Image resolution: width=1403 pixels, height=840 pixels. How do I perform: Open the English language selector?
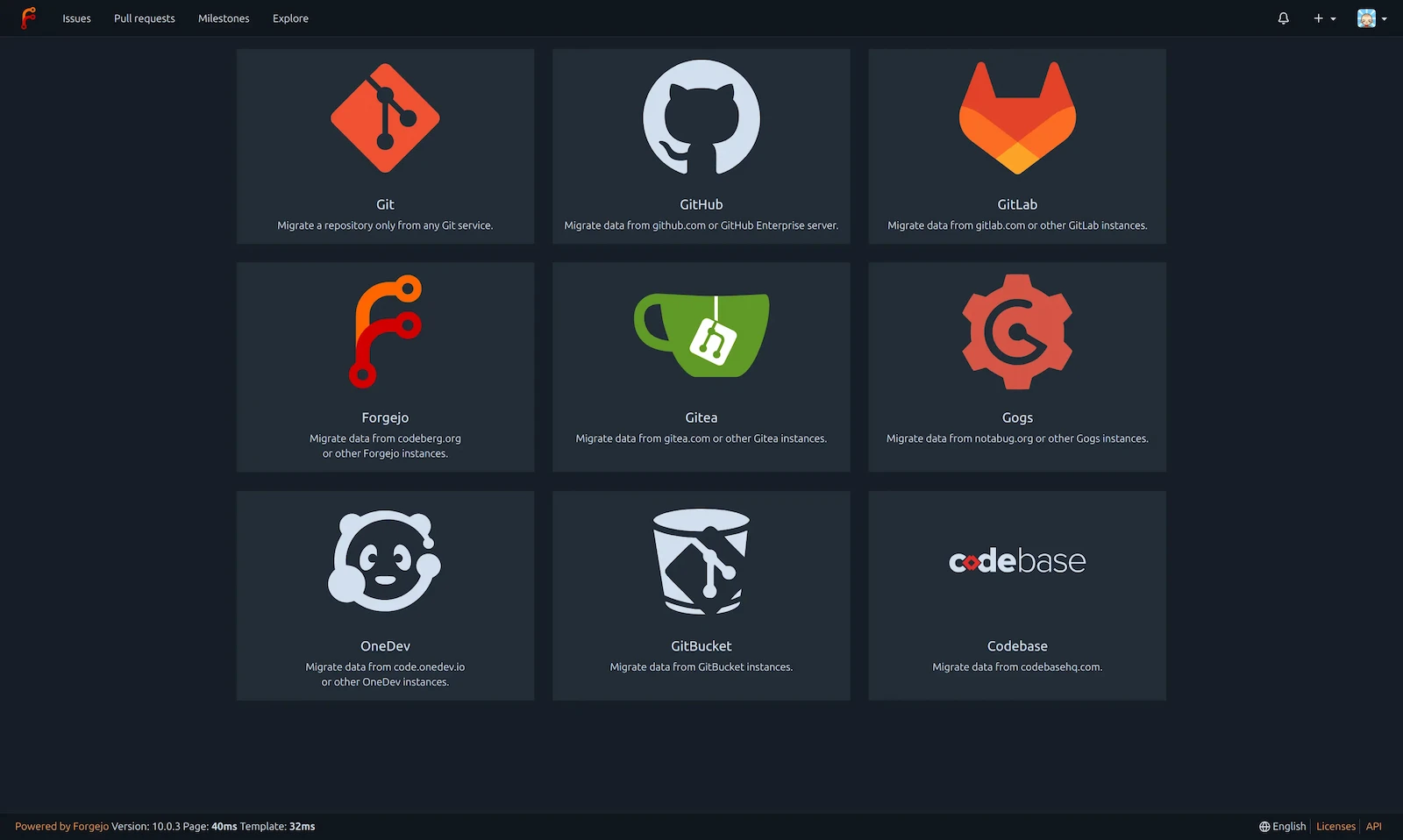(x=1282, y=826)
